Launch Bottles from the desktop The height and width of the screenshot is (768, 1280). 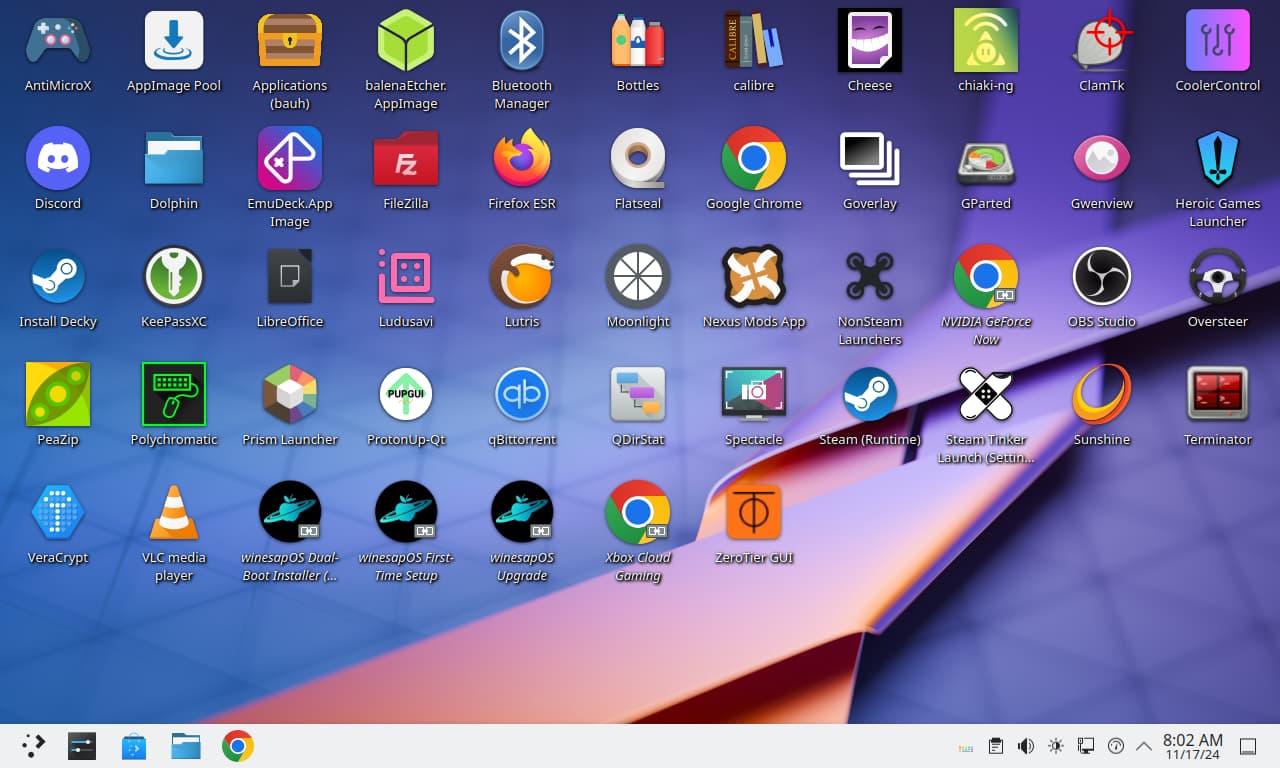tap(638, 41)
